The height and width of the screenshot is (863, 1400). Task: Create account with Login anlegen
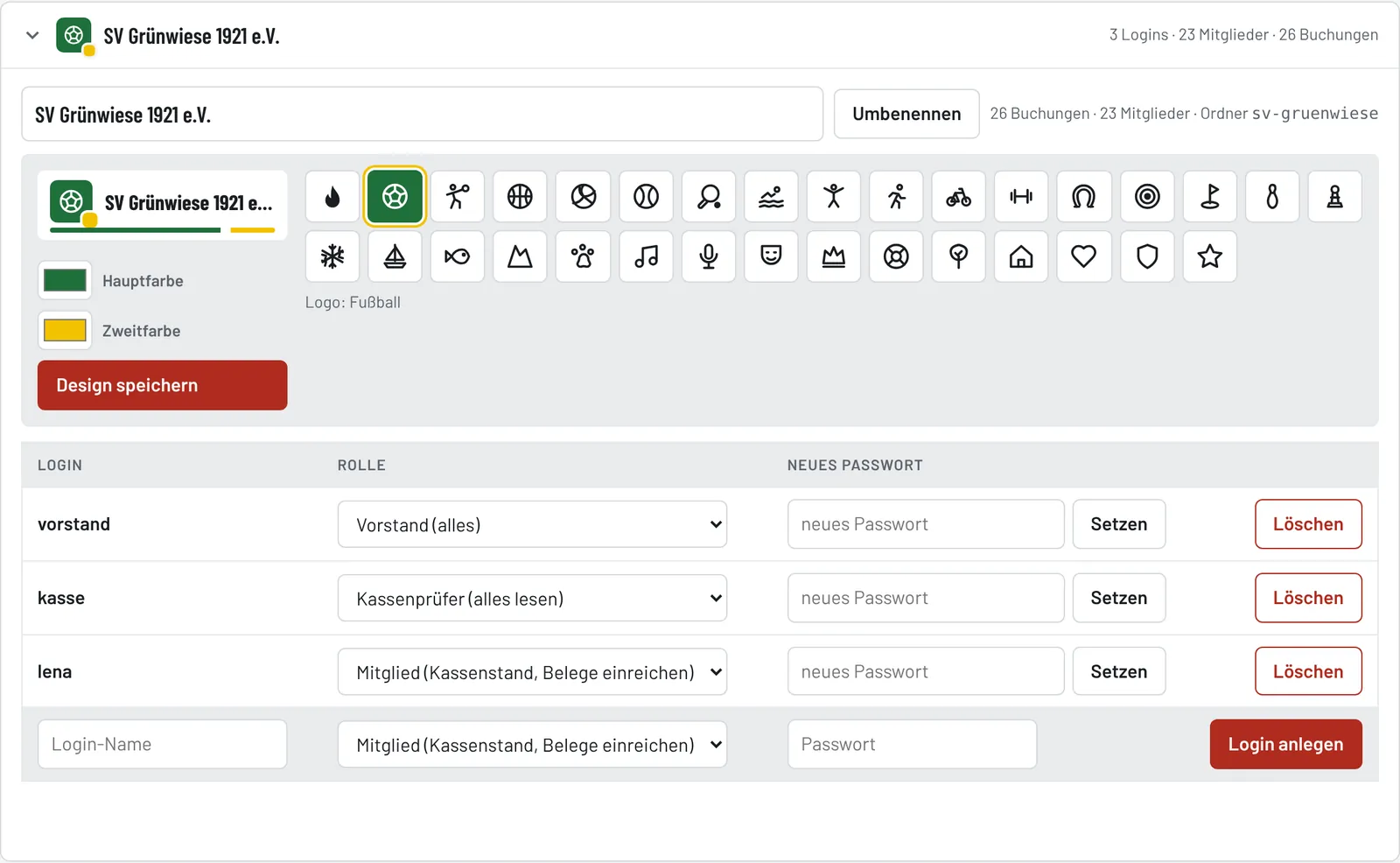point(1285,744)
